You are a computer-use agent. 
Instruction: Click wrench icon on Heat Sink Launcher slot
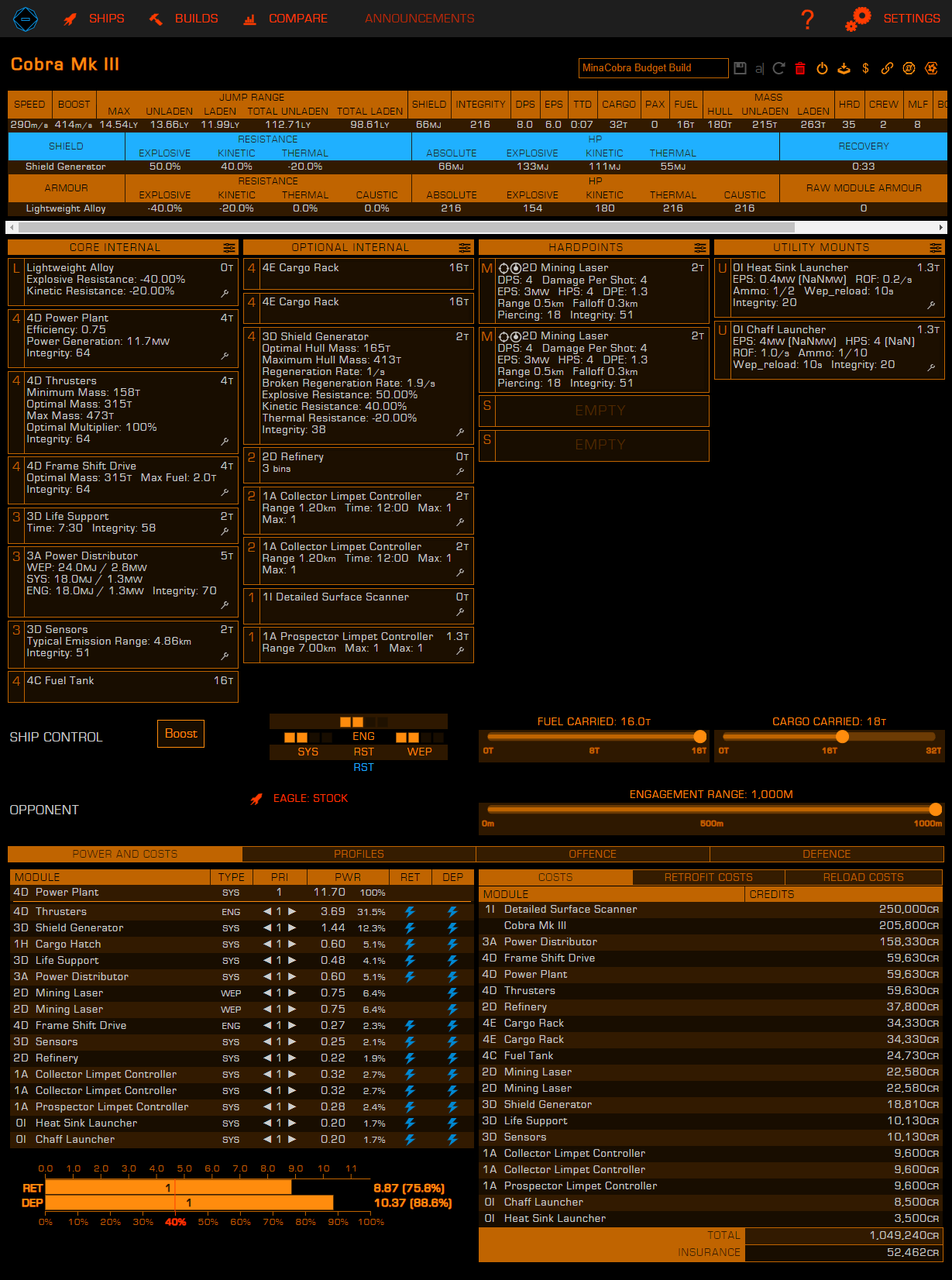pyautogui.click(x=931, y=305)
